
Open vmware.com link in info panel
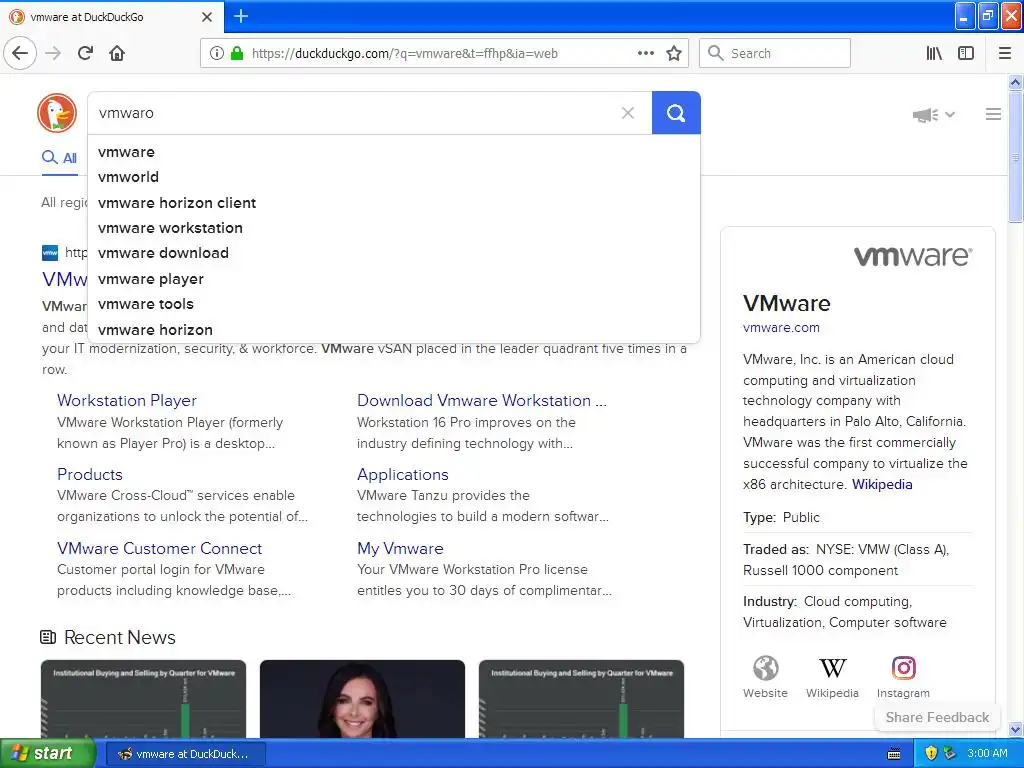(x=781, y=328)
